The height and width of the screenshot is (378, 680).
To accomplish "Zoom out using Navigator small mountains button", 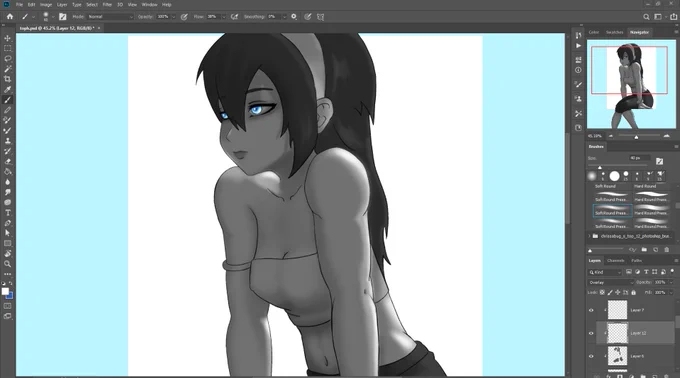I will (x=611, y=136).
